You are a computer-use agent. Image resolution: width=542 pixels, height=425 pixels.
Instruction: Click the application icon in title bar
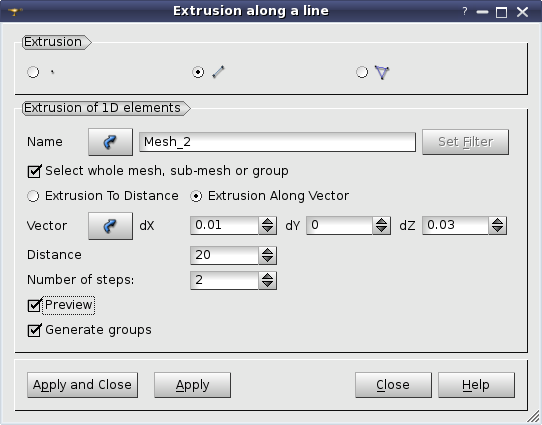[x=15, y=12]
